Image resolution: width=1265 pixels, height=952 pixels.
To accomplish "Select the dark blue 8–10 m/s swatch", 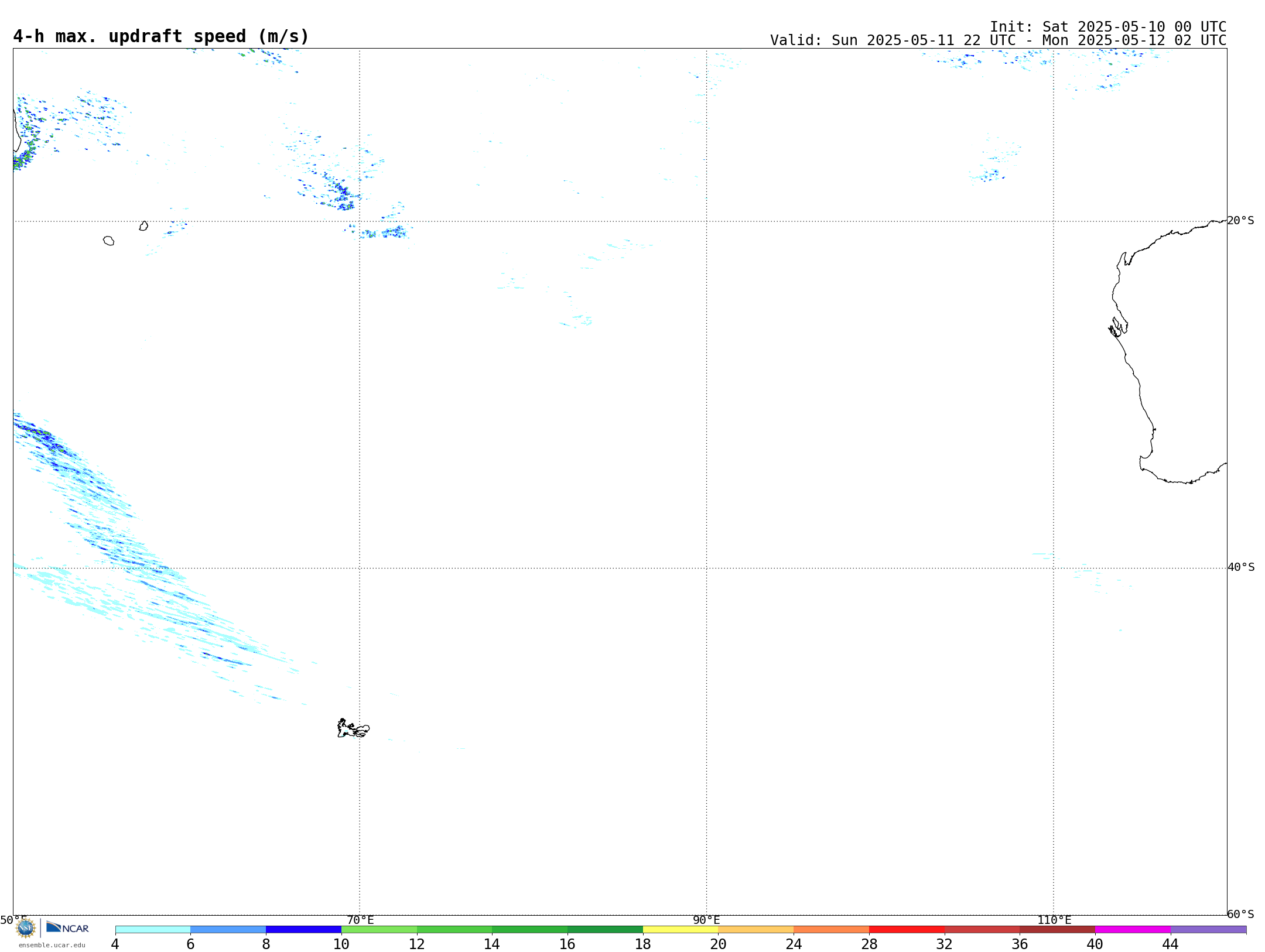I will click(x=303, y=929).
